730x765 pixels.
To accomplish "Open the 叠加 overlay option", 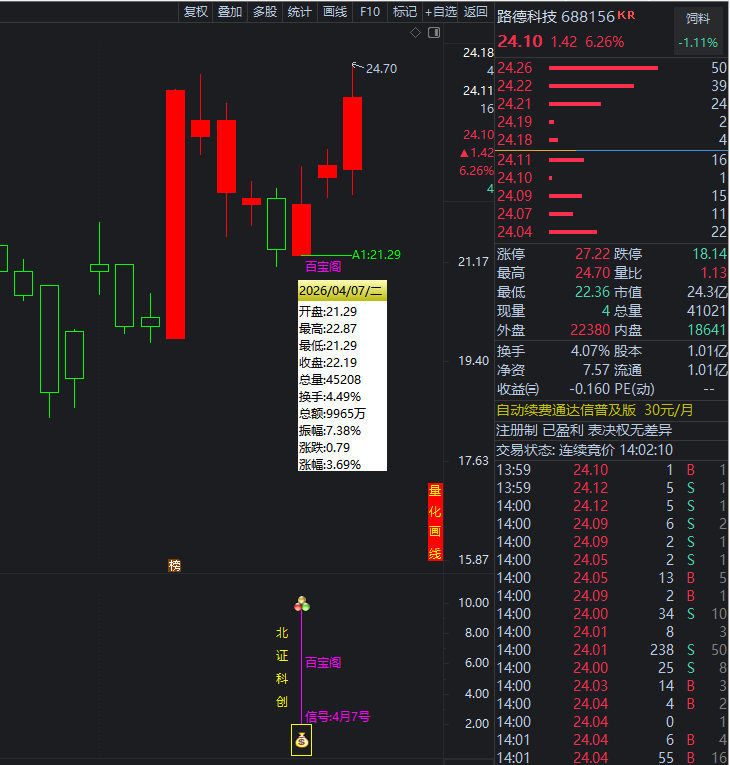I will click(230, 12).
